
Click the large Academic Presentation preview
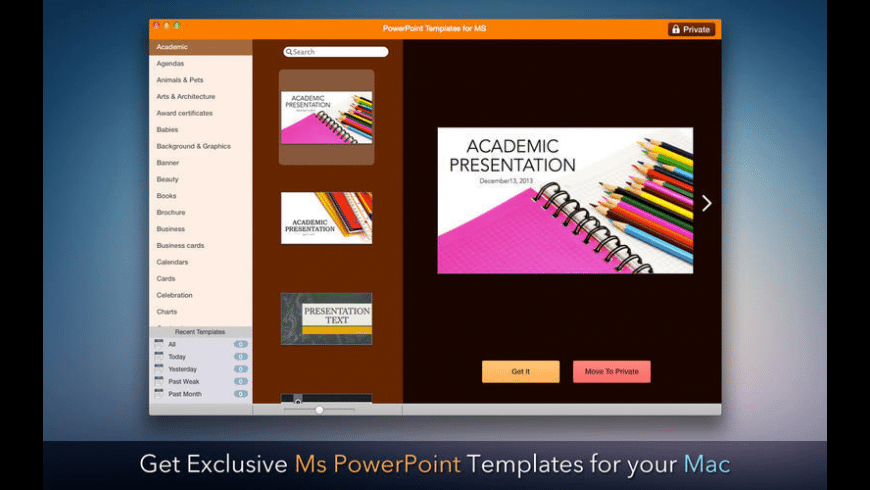565,200
